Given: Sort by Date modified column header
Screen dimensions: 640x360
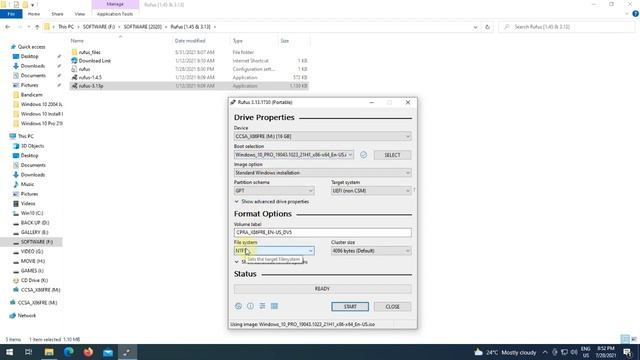Looking at the screenshot, I should click(190, 41).
